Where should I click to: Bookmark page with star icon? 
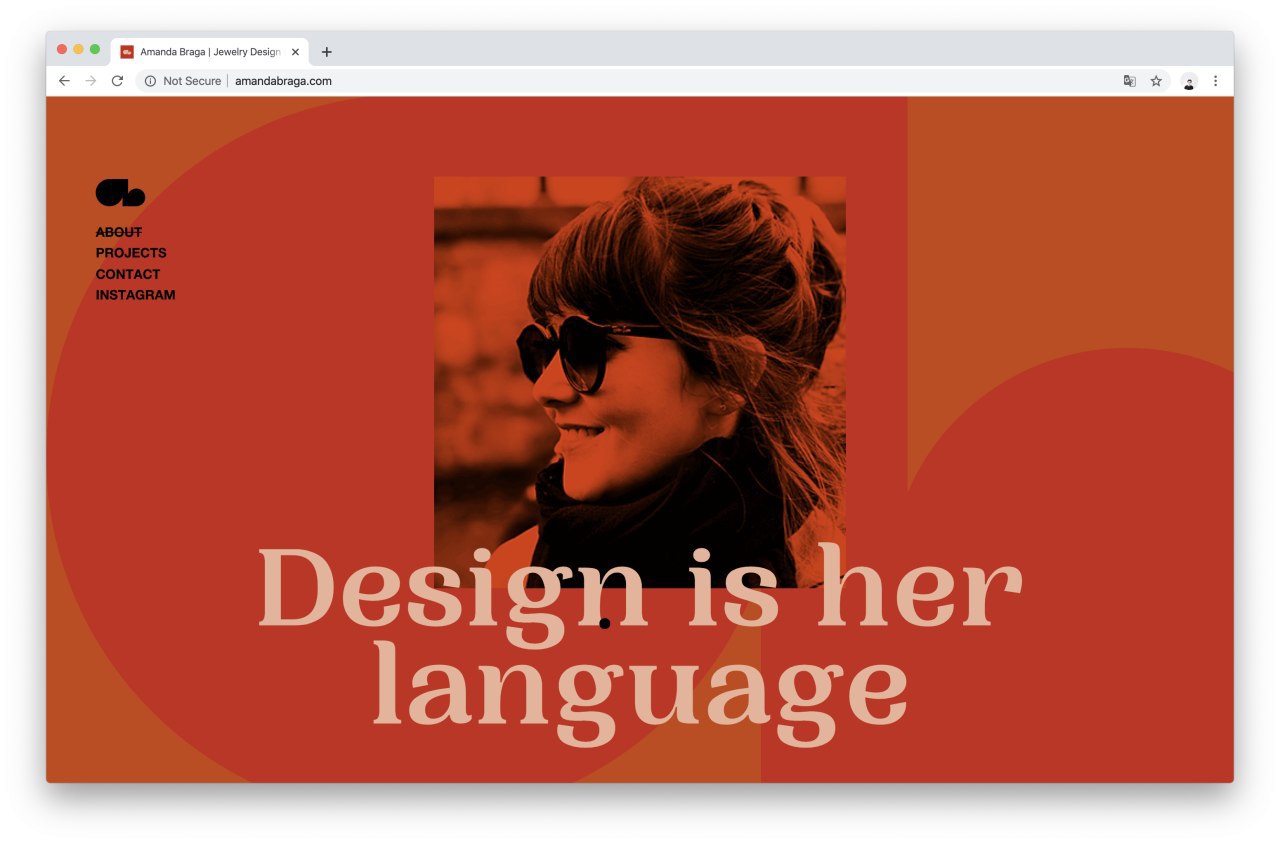[1156, 81]
